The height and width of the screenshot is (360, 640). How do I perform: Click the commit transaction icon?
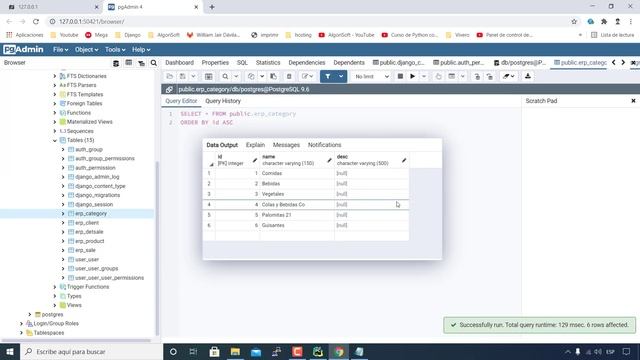(x=477, y=76)
